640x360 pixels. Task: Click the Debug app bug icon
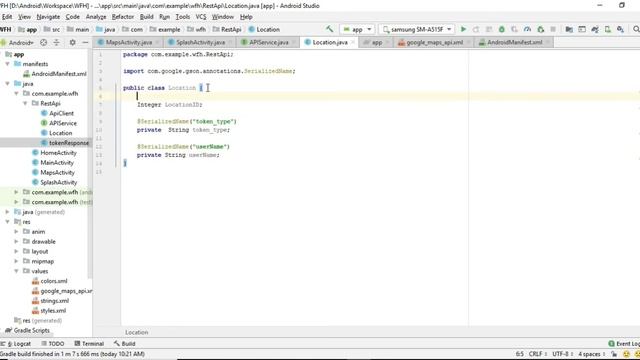coord(502,29)
